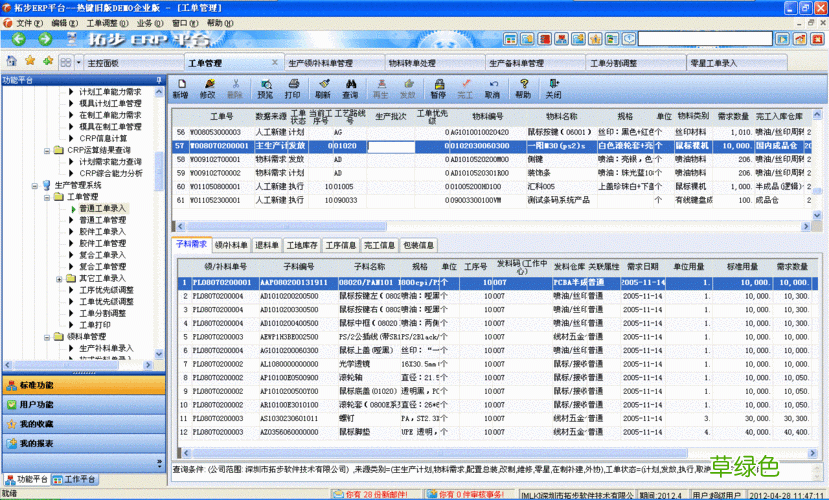Click the 查询 (Query) toolbar icon
The height and width of the screenshot is (500, 829).
click(350, 88)
